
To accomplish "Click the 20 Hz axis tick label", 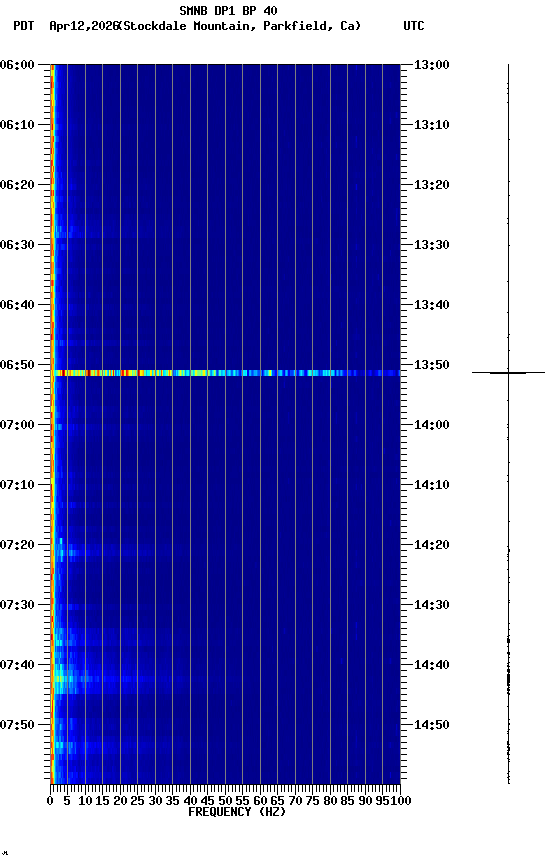I will [x=120, y=802].
